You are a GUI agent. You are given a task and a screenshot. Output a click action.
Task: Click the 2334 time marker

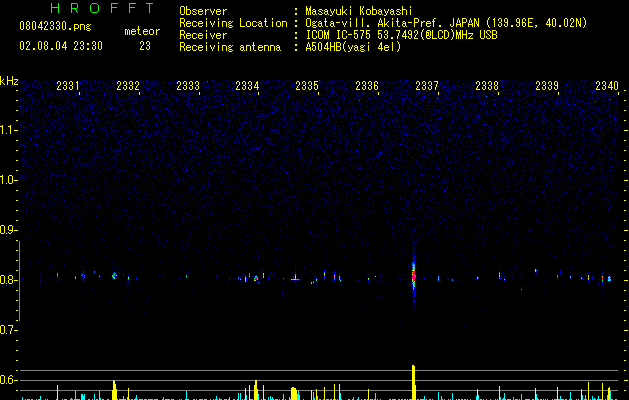coord(247,86)
